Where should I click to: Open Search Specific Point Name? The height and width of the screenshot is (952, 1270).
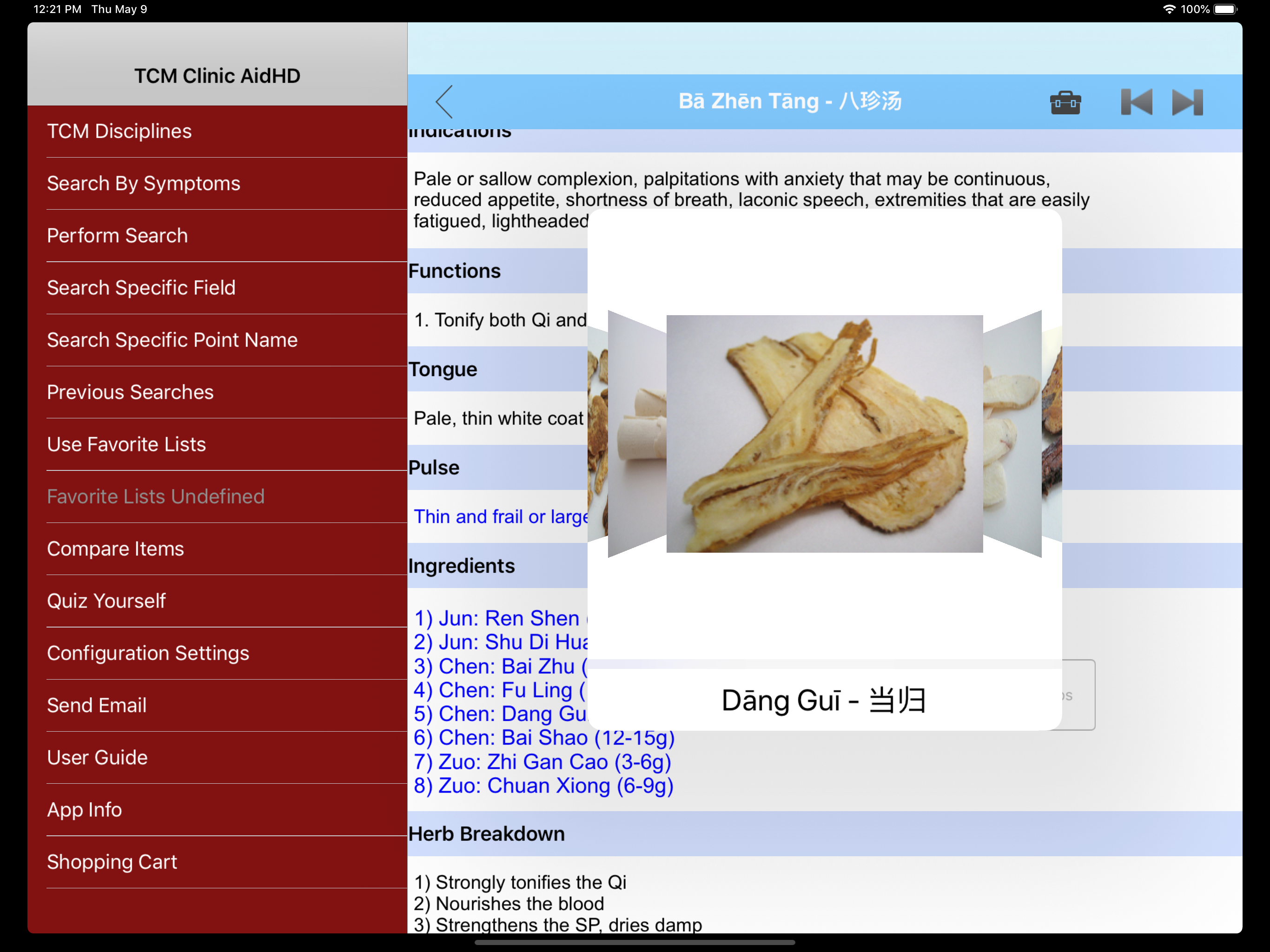tap(217, 340)
